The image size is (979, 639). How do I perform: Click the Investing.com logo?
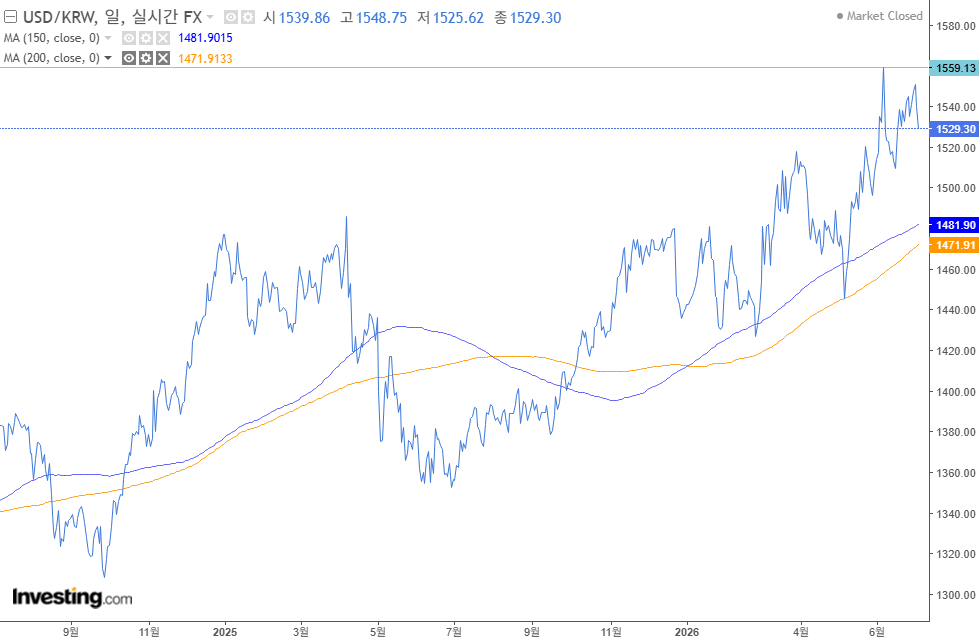tap(72, 597)
